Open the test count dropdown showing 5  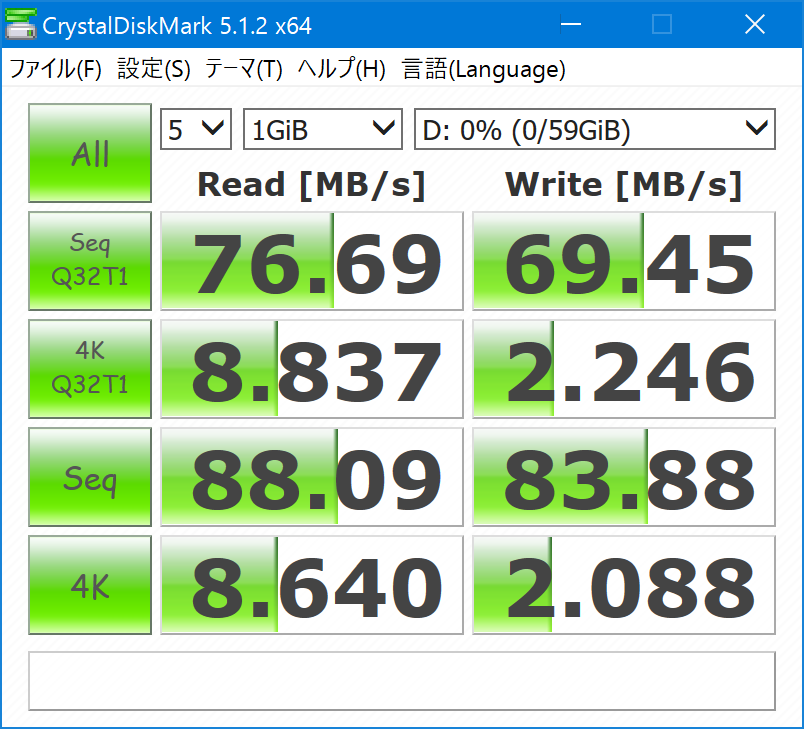tap(196, 129)
